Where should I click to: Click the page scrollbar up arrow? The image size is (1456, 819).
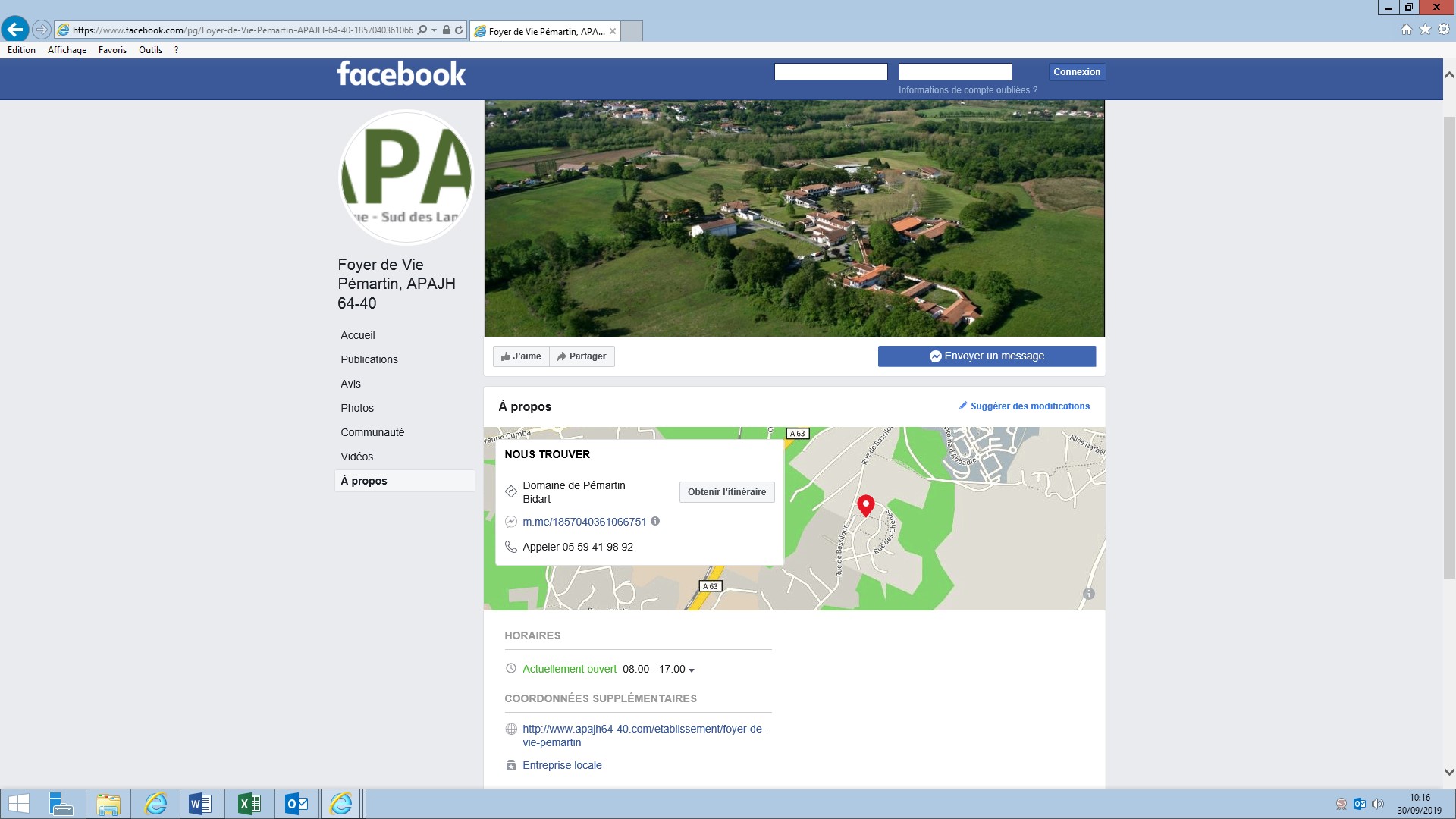tap(1449, 74)
